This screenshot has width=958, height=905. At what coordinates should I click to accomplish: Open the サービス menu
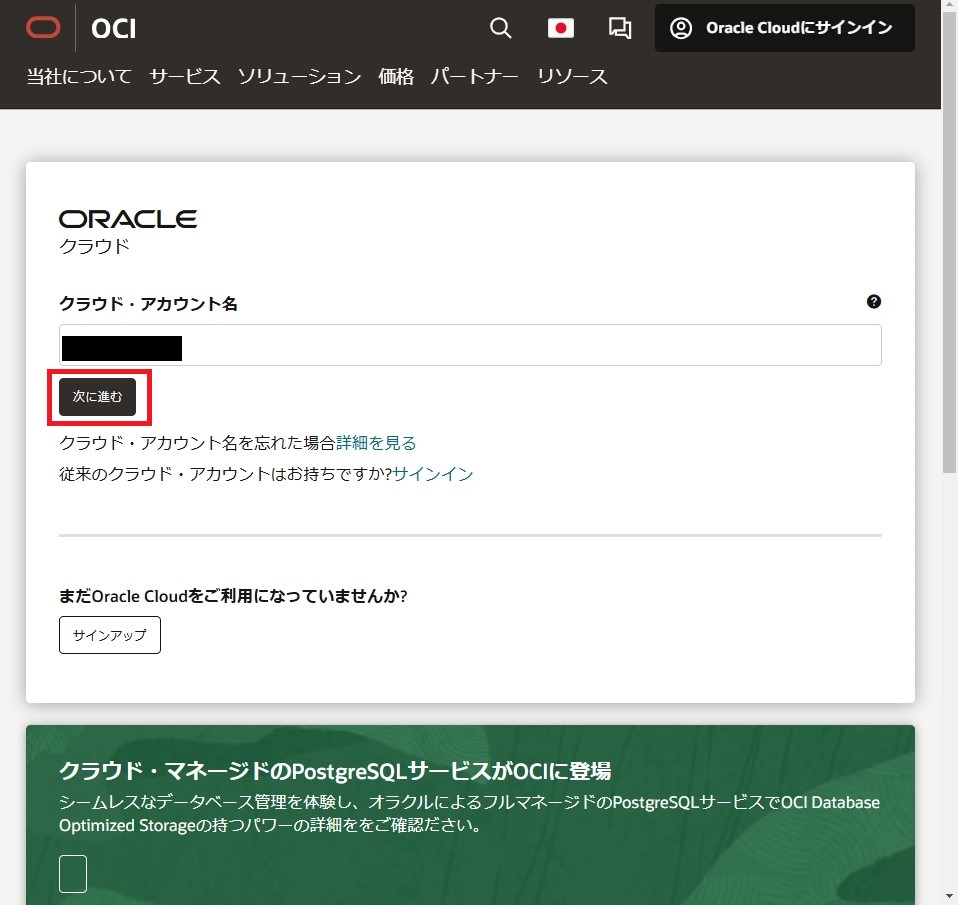[184, 75]
